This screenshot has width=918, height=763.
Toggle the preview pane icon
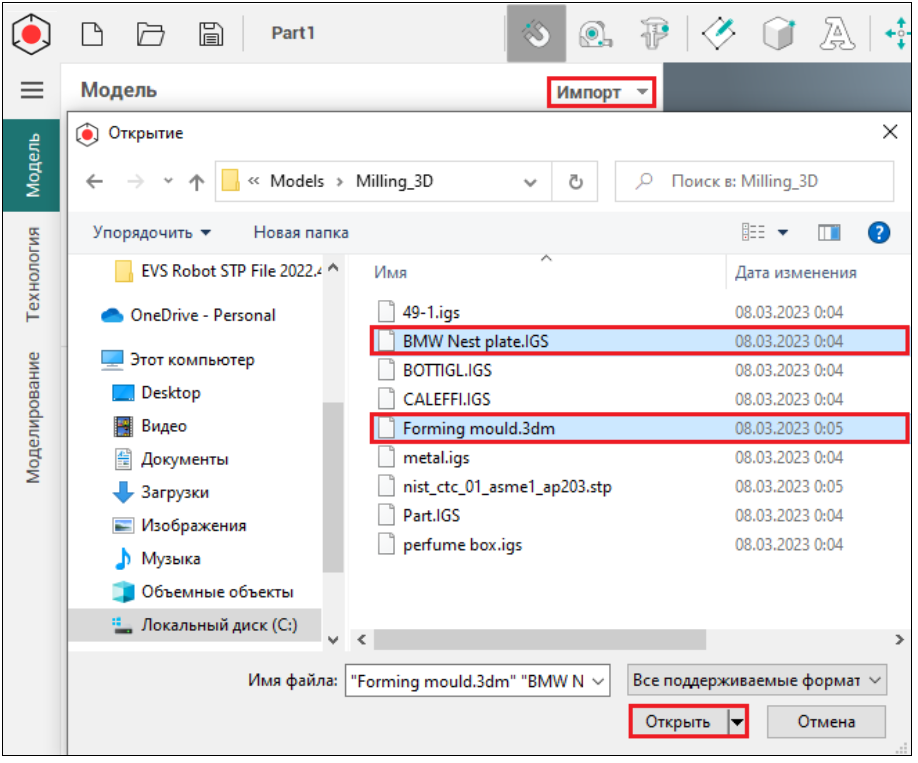coord(829,233)
